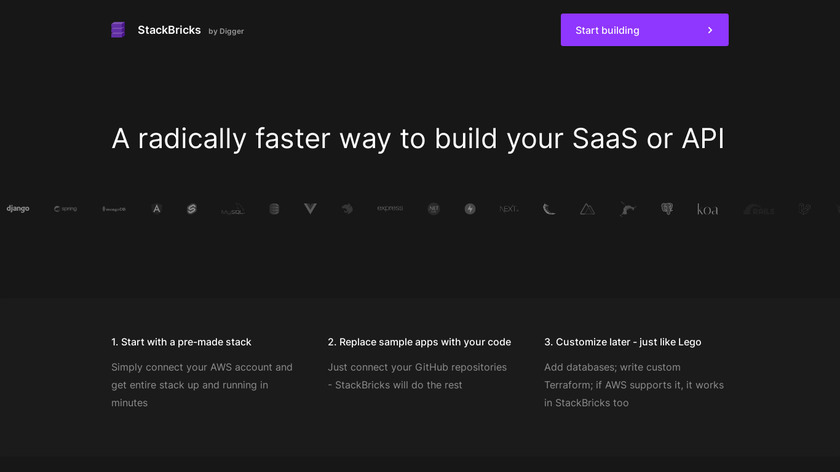Viewport: 840px width, 472px height.
Task: Click the Next.js logo
Action: (509, 209)
